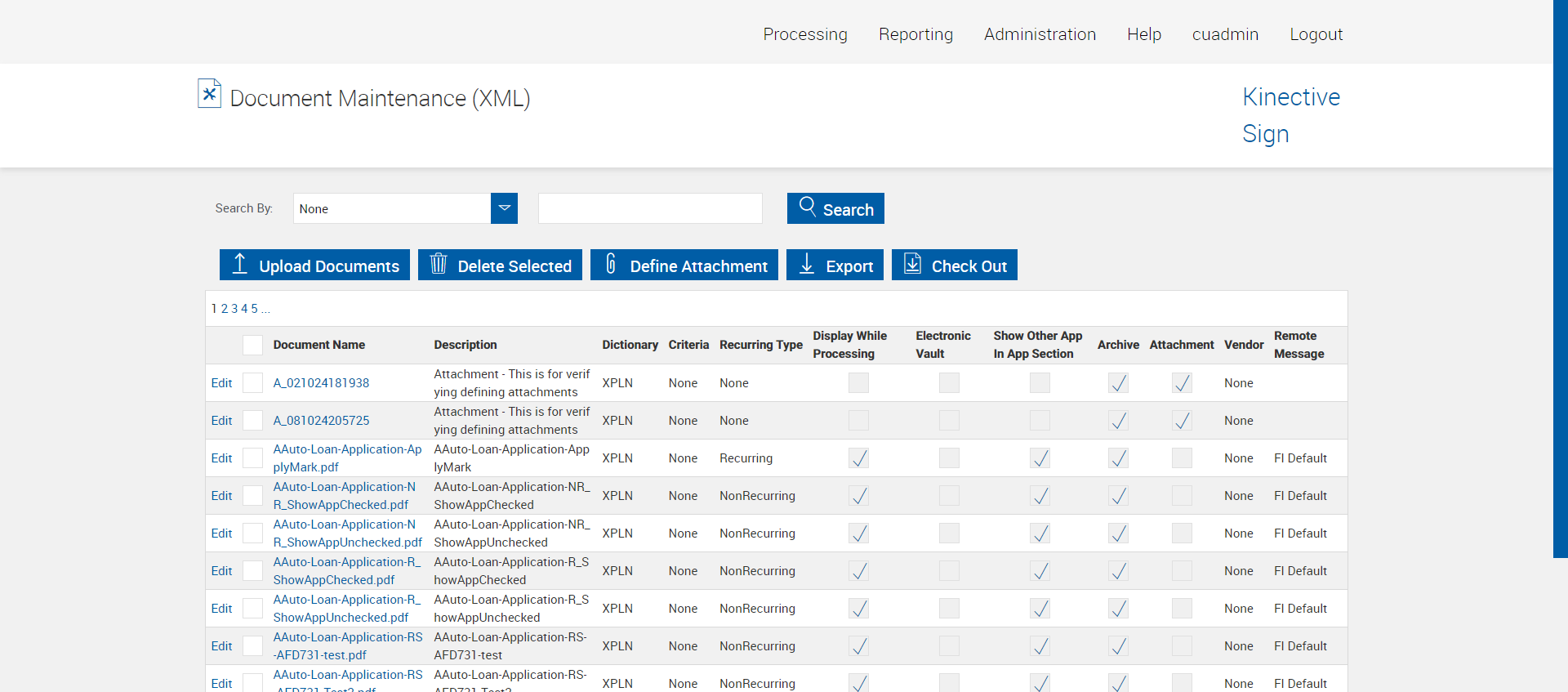Click the Check Out document icon
The image size is (1568, 692).
(x=912, y=264)
